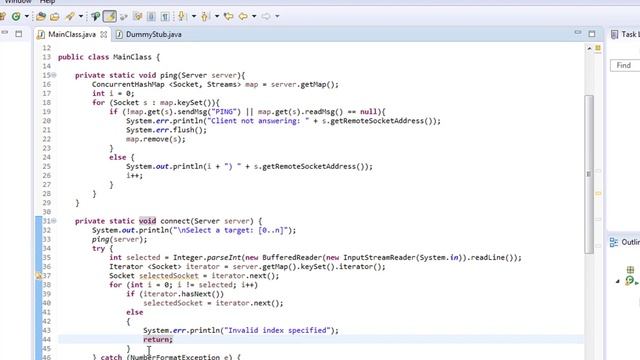Click the yellow warning mark in overview ruler
This screenshot has height=360, width=640.
point(598,193)
